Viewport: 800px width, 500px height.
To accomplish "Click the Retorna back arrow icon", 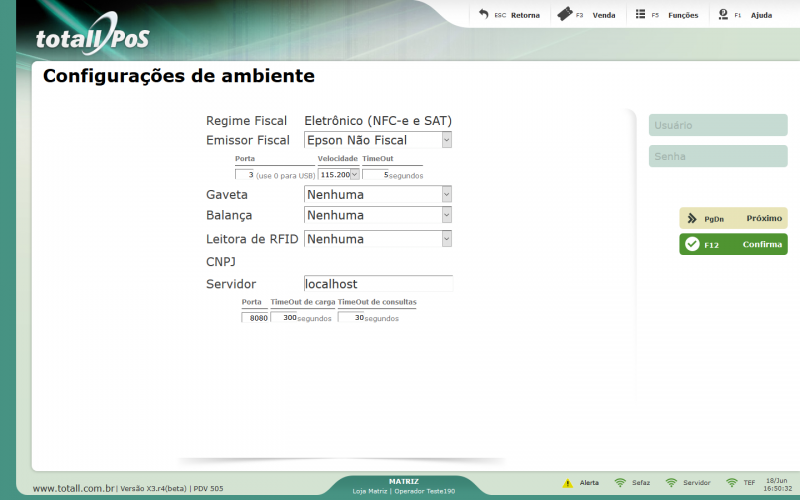I will point(483,14).
